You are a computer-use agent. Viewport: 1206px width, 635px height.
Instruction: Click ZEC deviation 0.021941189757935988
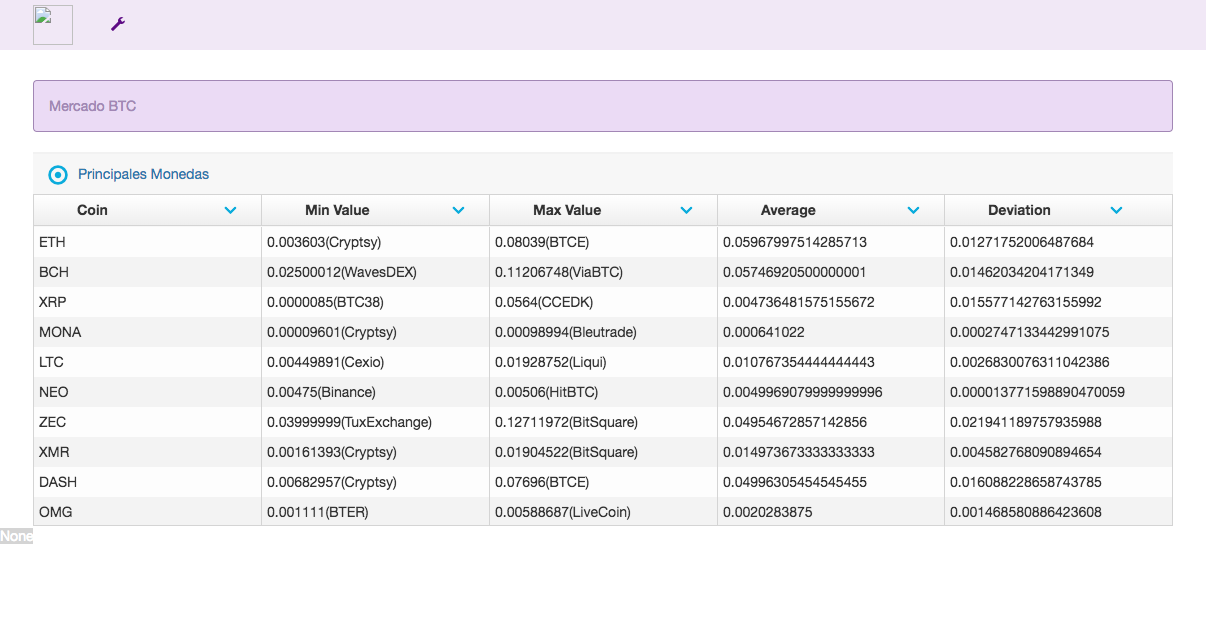1026,422
